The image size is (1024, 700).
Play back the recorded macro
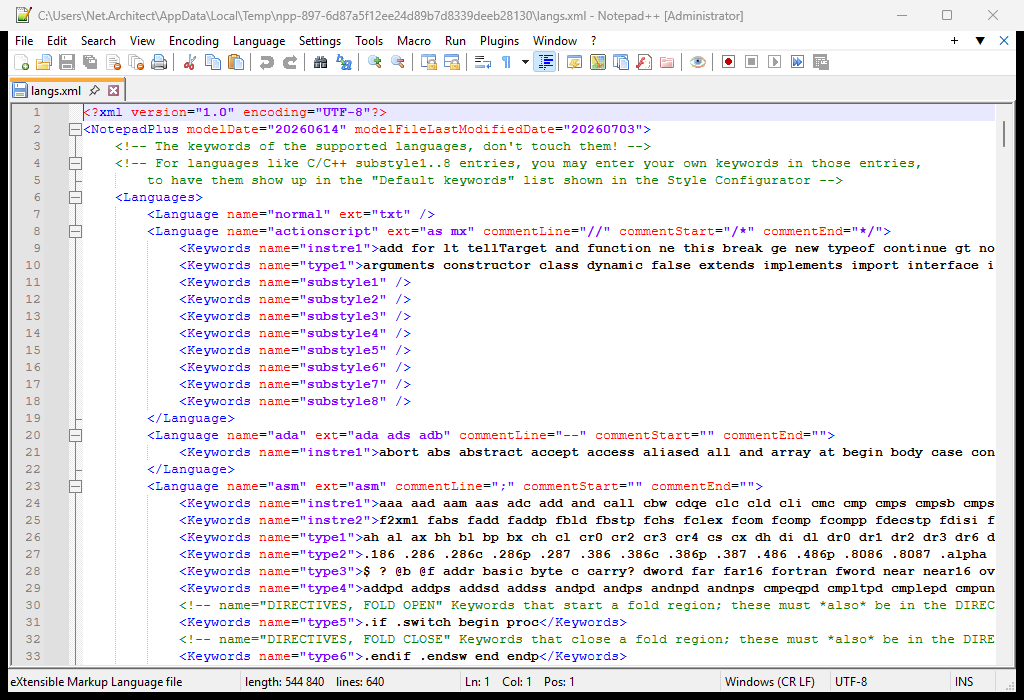pos(775,62)
